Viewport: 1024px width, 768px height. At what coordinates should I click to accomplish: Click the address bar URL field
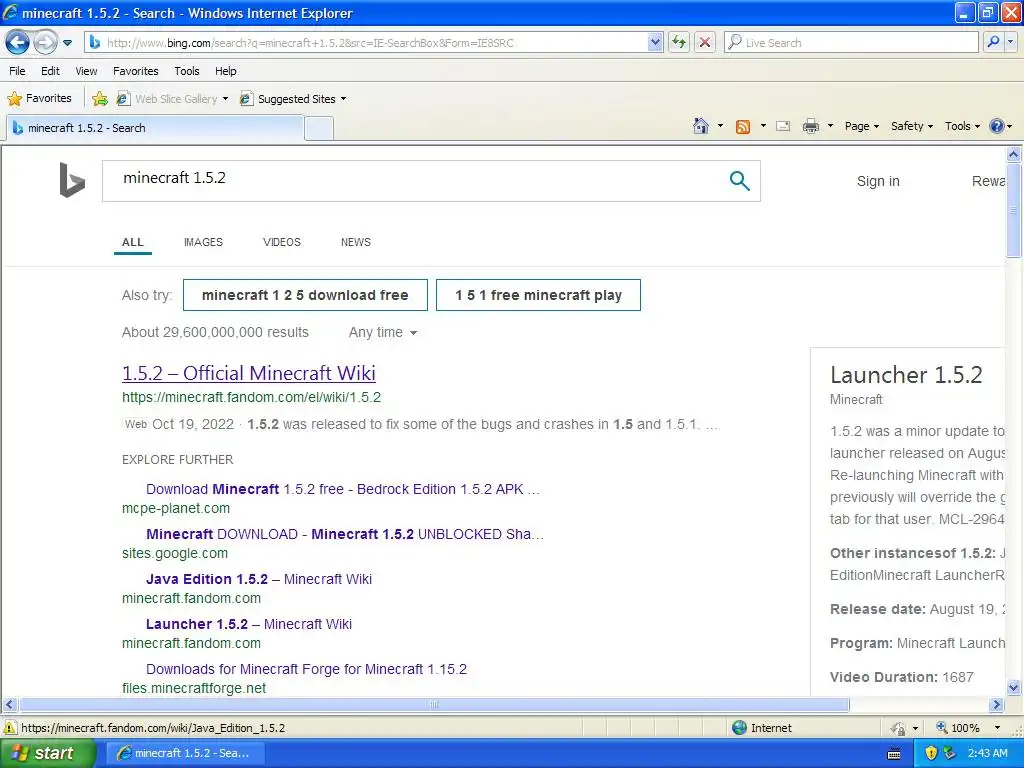coord(367,42)
